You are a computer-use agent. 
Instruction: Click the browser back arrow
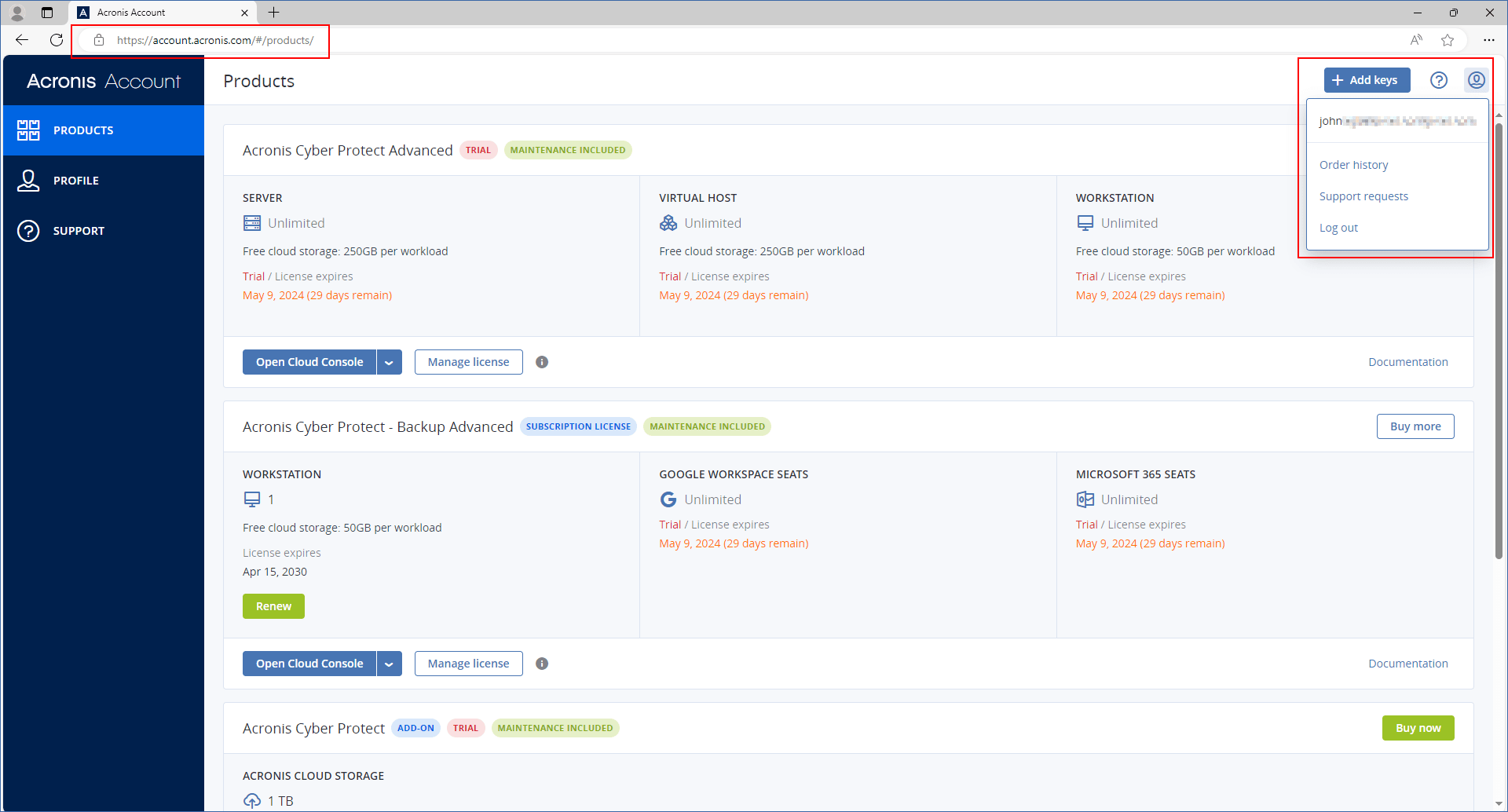tap(22, 40)
